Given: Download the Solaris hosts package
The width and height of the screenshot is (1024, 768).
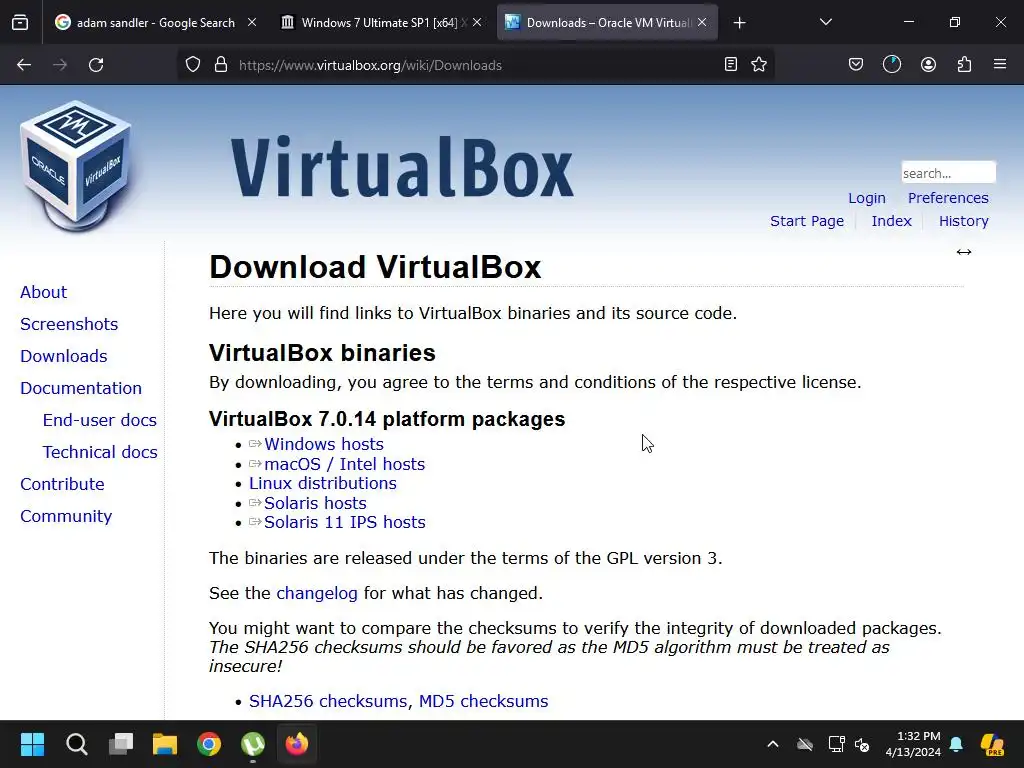Looking at the screenshot, I should (315, 503).
